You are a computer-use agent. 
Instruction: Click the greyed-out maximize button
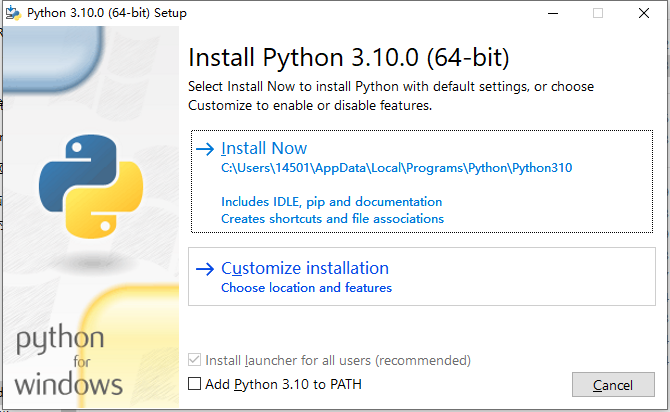pyautogui.click(x=598, y=13)
